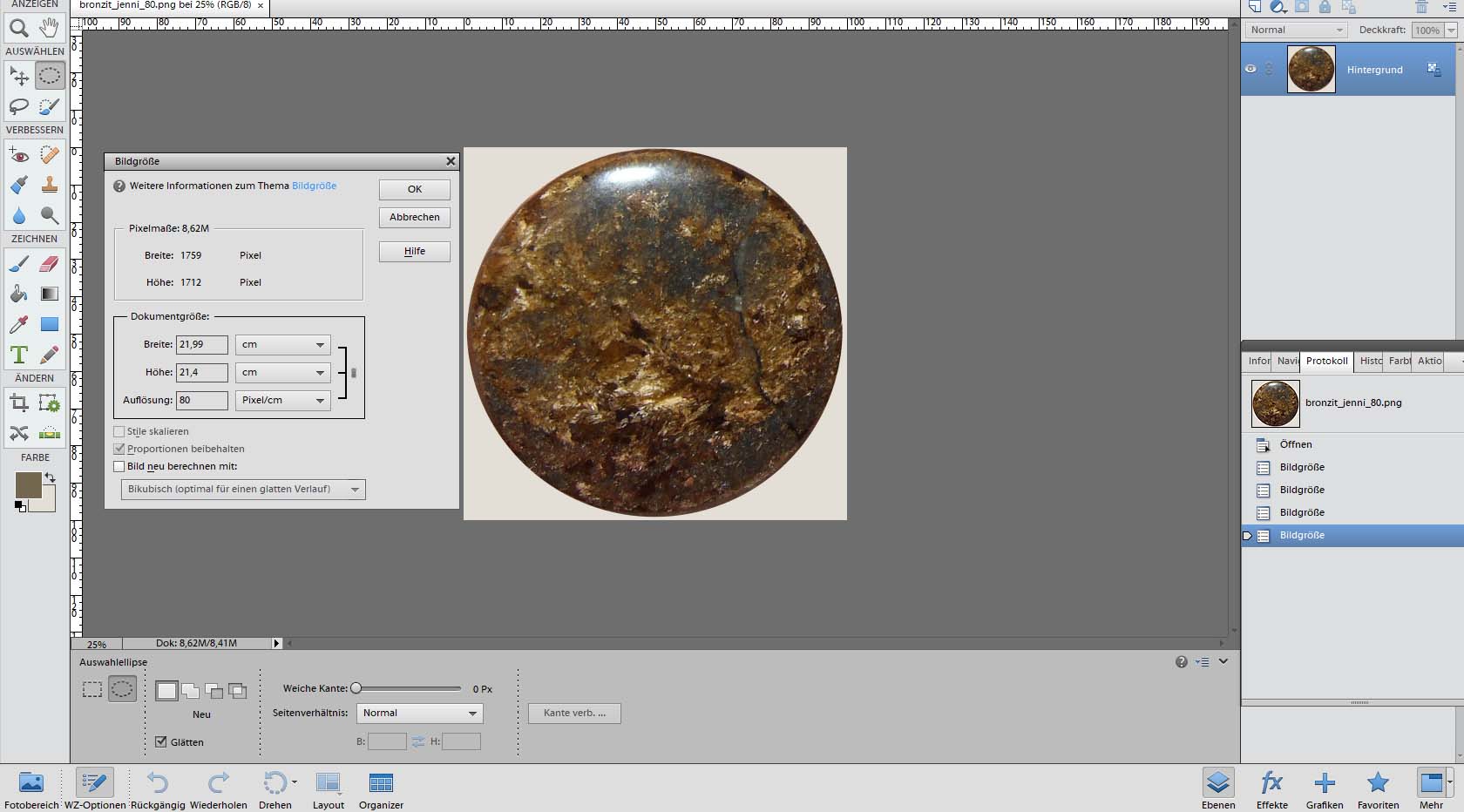Viewport: 1464px width, 812px height.
Task: Open the layer blend mode Normal dropdown
Action: coord(1296,30)
